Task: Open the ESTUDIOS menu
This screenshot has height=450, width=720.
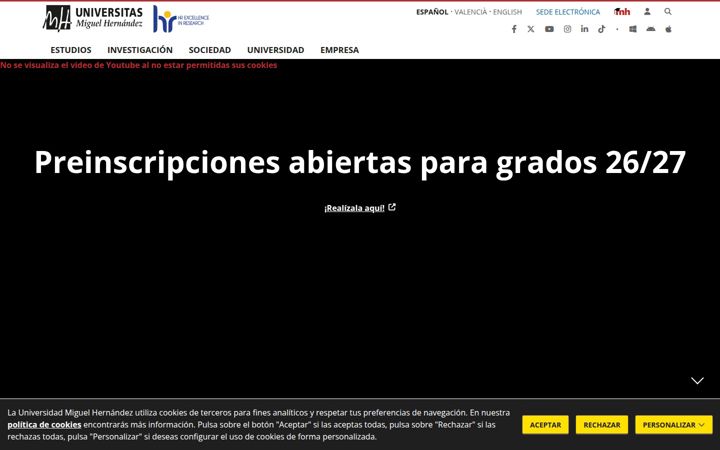Action: pos(71,50)
